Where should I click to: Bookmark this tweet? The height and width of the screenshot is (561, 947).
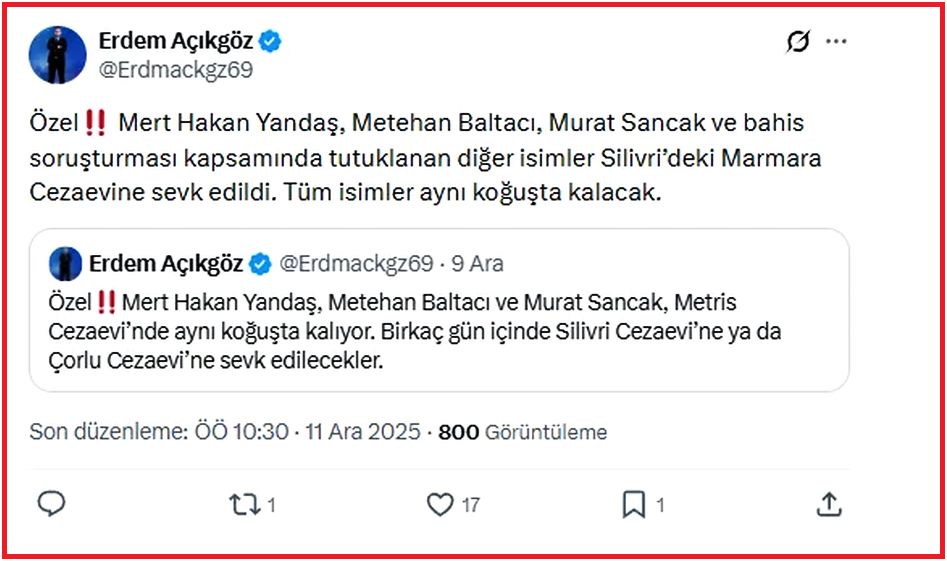pyautogui.click(x=634, y=505)
